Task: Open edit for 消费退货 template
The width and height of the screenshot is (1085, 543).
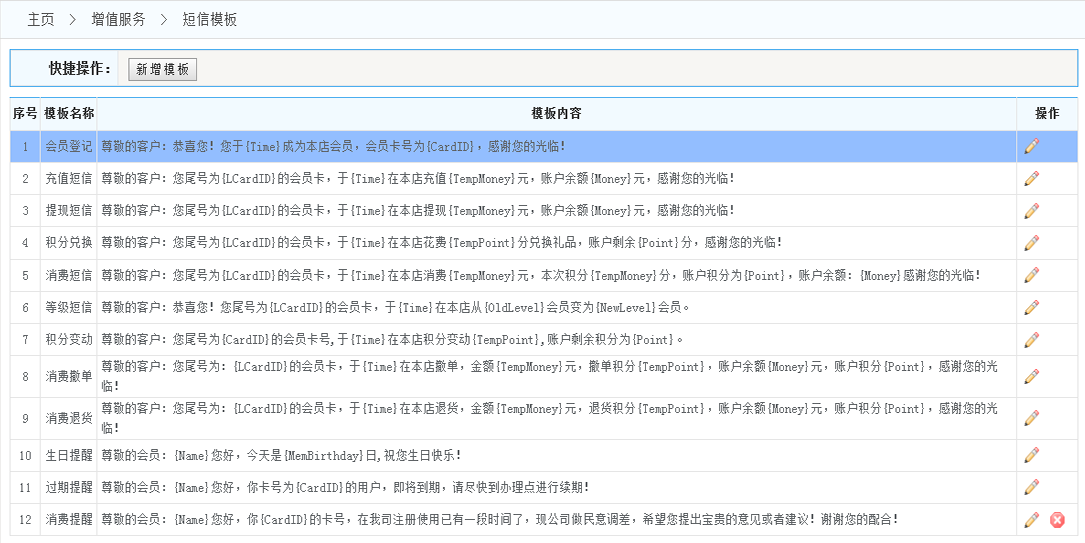Action: (x=1032, y=418)
